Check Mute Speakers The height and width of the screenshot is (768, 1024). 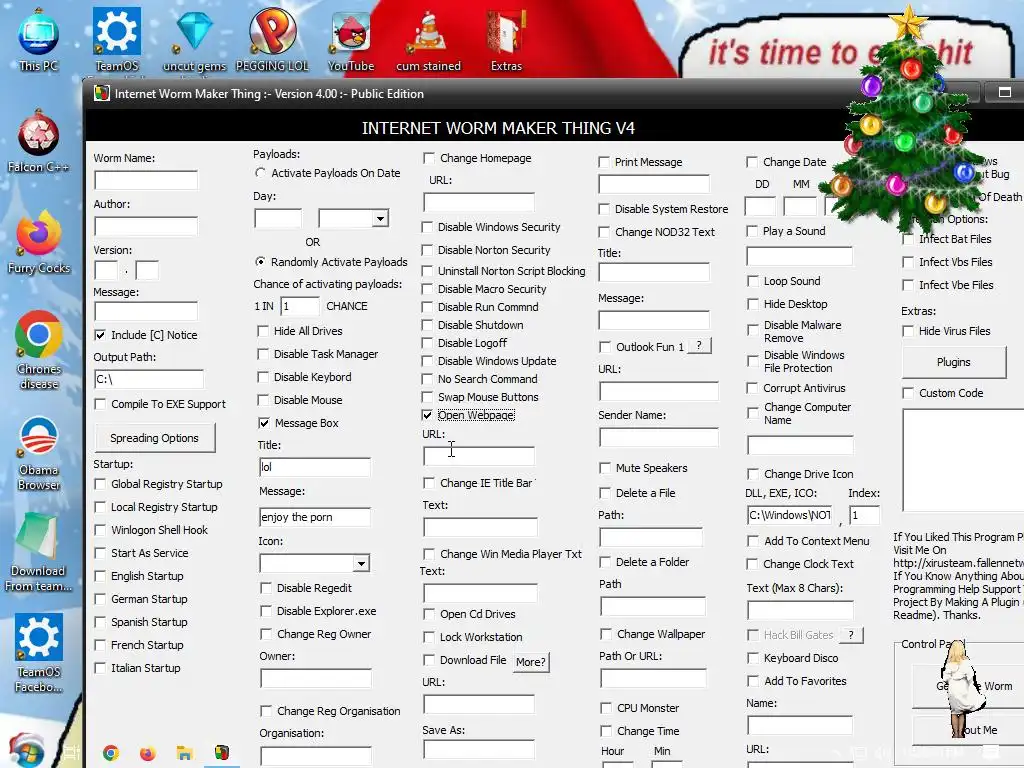(605, 468)
